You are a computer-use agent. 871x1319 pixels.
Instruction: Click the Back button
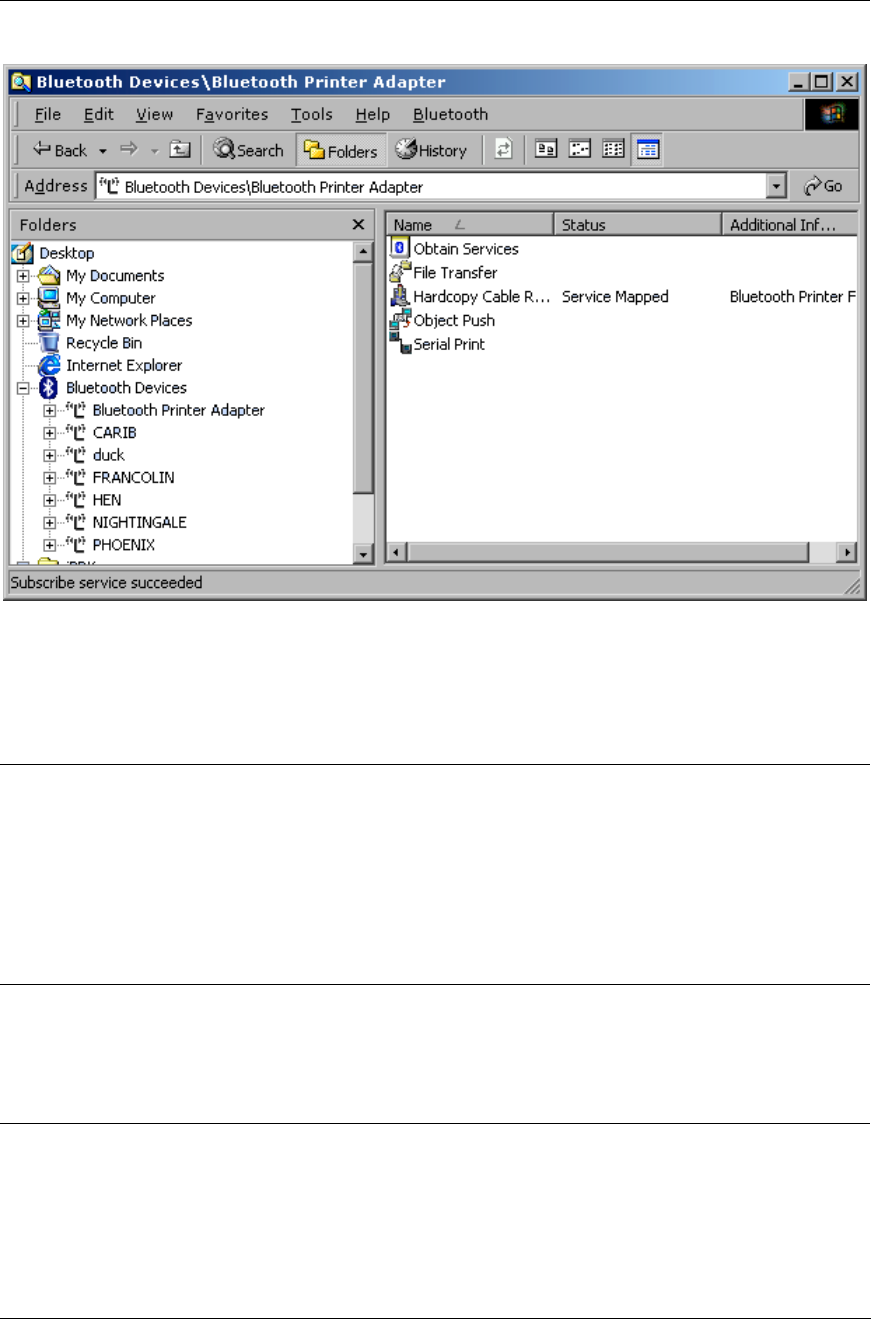point(59,150)
